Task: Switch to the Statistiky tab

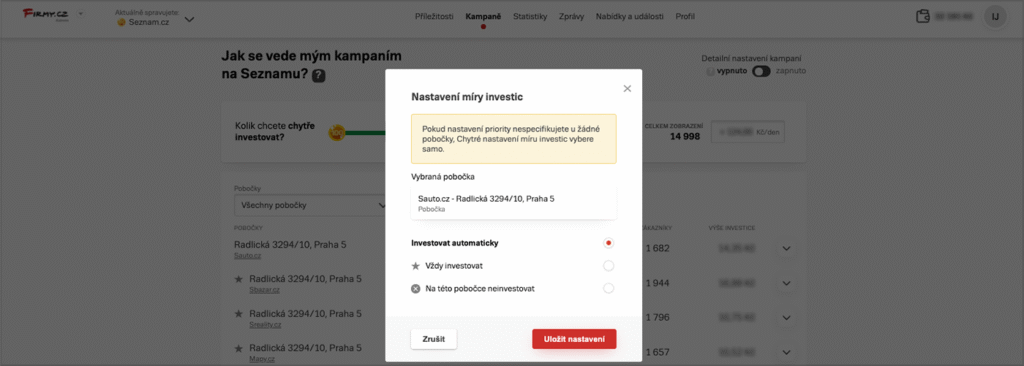Action: click(x=530, y=16)
